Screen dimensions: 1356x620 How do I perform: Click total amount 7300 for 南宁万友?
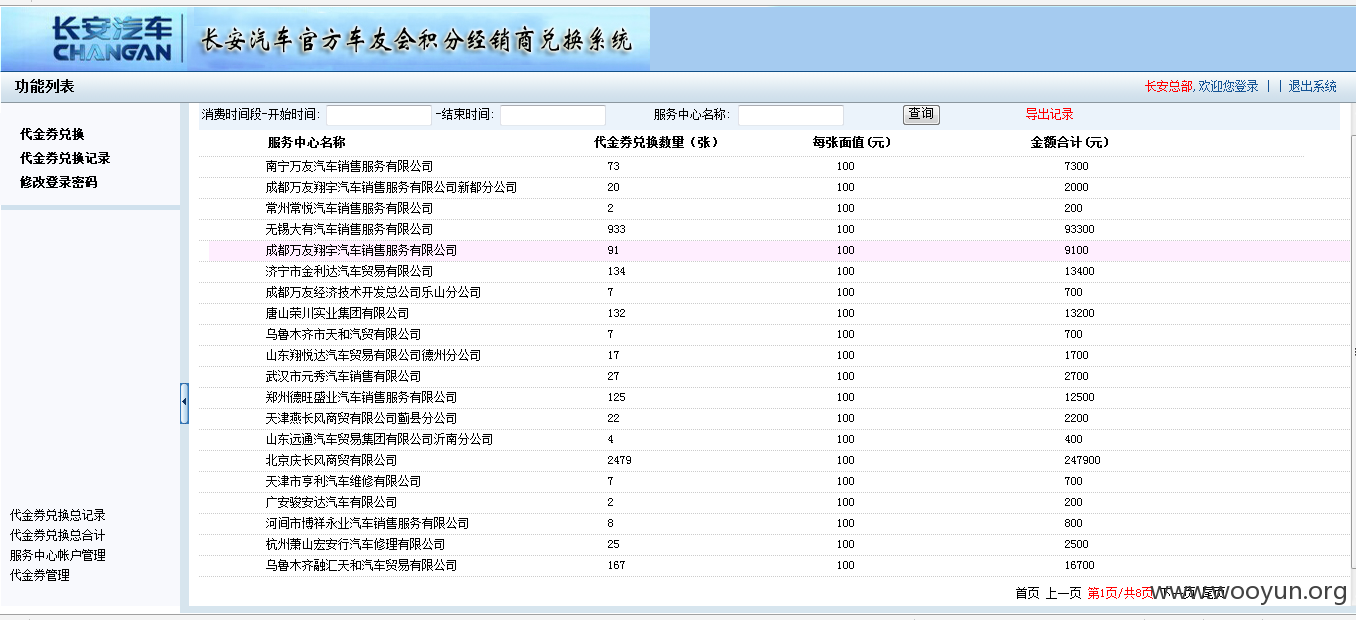pos(1076,166)
